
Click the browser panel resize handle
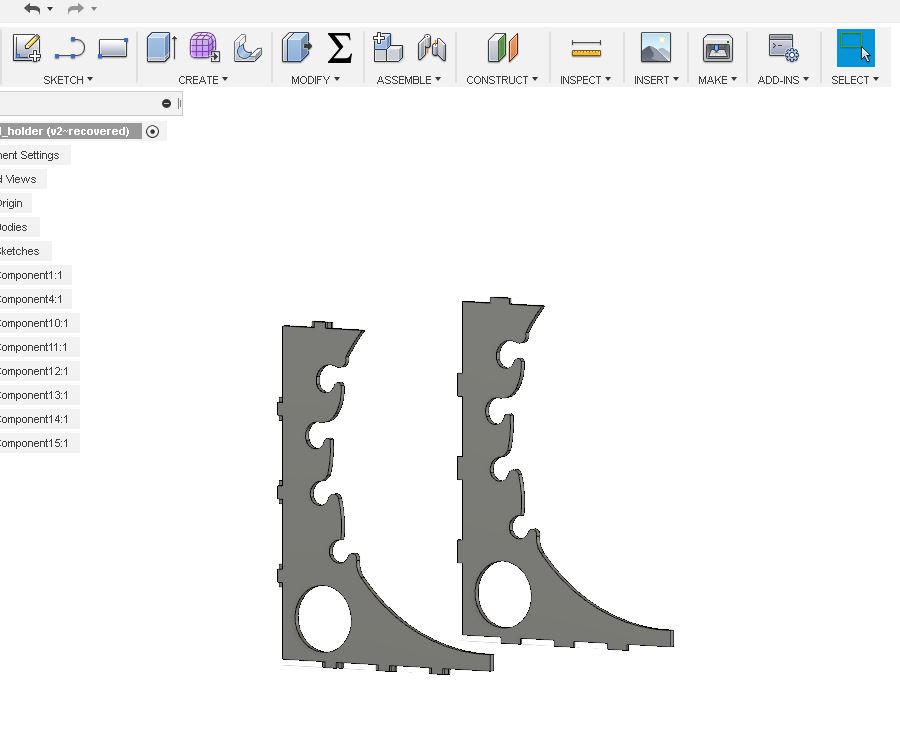pyautogui.click(x=180, y=103)
